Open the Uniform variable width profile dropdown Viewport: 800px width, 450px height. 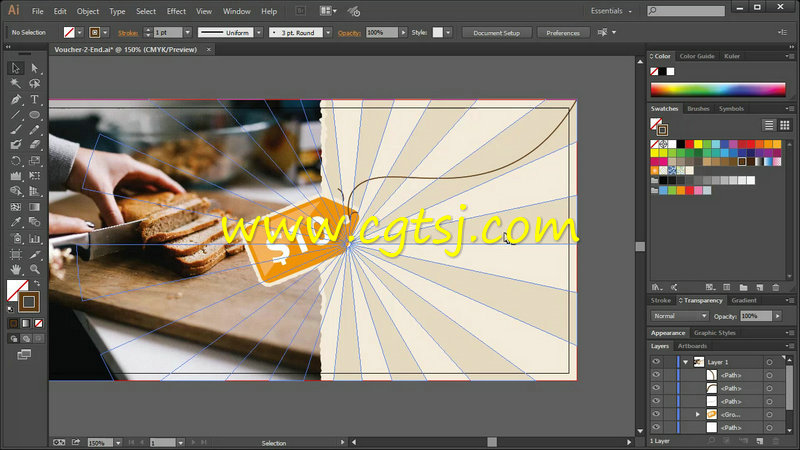point(259,33)
